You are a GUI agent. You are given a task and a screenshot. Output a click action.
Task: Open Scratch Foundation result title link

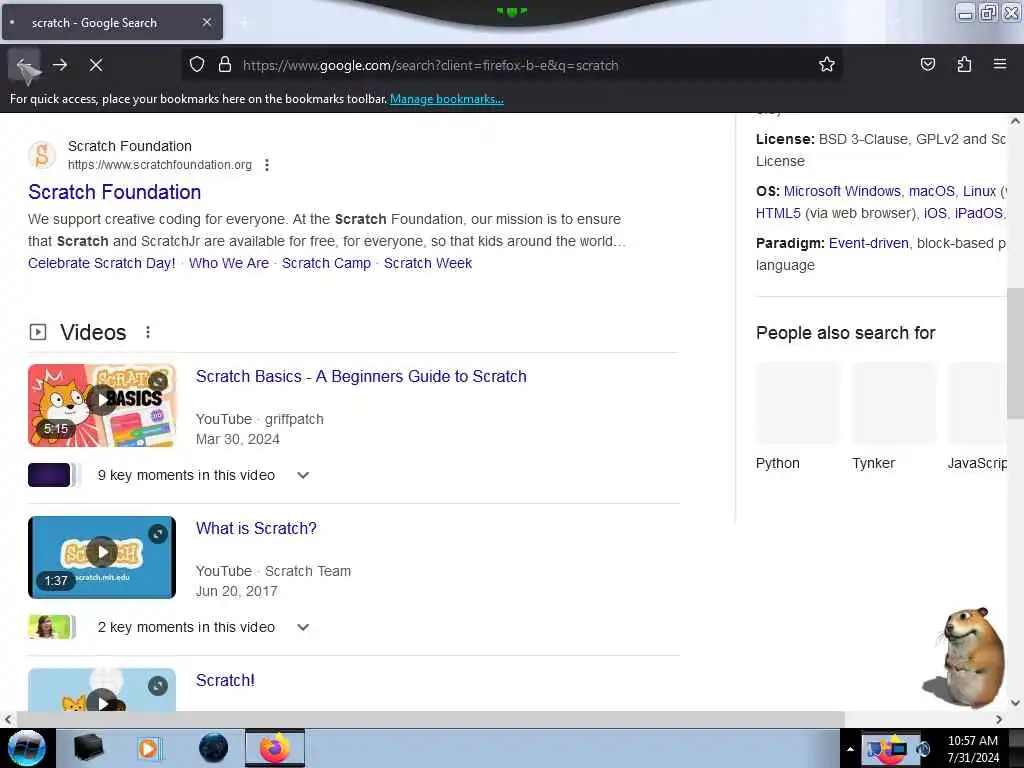point(114,192)
